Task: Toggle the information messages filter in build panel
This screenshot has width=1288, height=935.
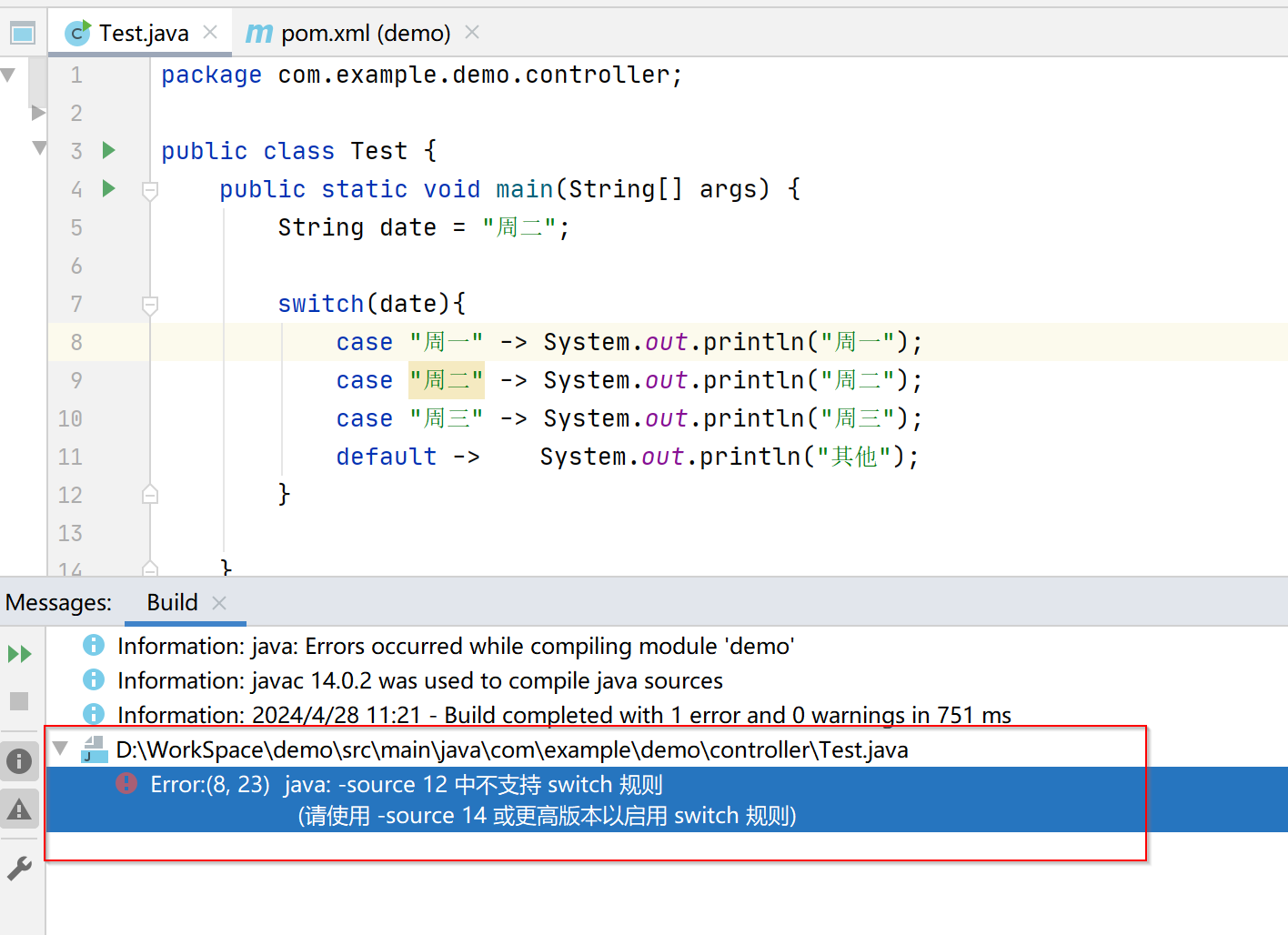Action: click(x=19, y=761)
